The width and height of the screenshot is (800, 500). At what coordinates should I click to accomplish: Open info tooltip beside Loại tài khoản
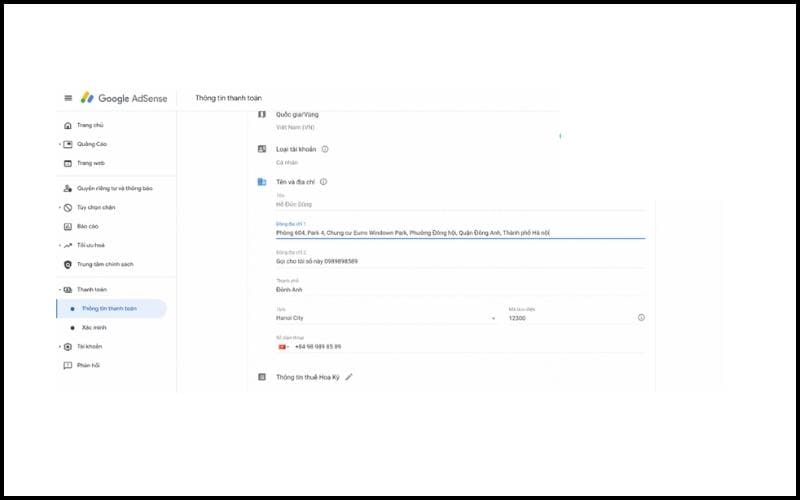pos(325,149)
